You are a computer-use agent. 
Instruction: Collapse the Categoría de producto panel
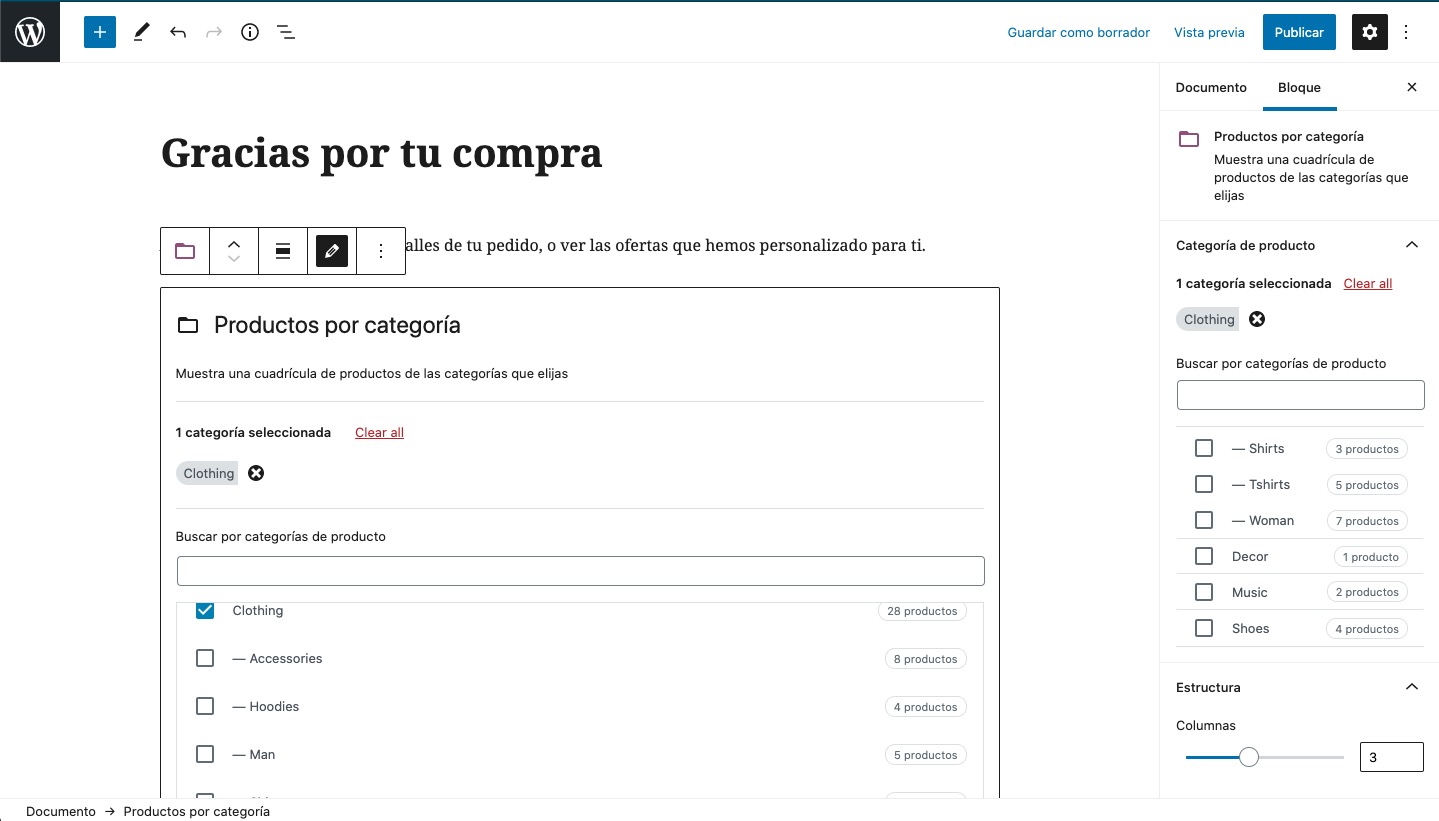pyautogui.click(x=1411, y=245)
